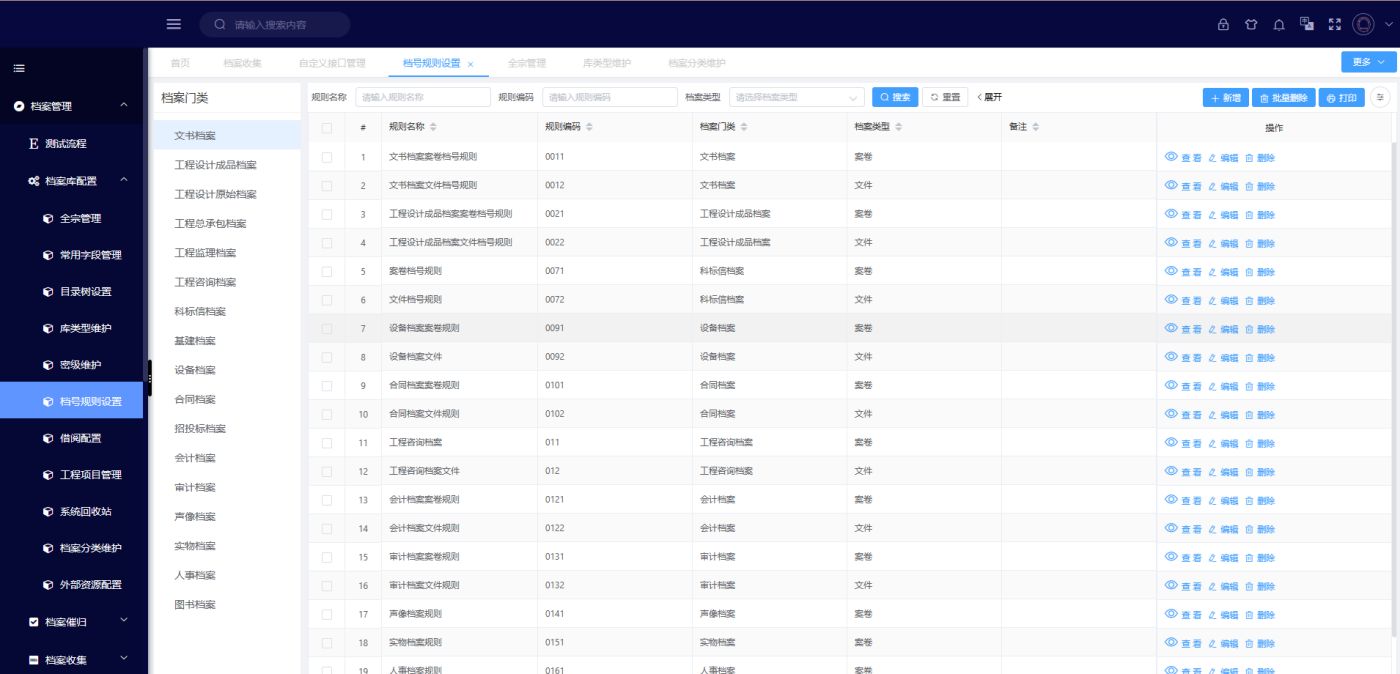
Task: Tick the select-all header checkbox
Action: pos(327,128)
